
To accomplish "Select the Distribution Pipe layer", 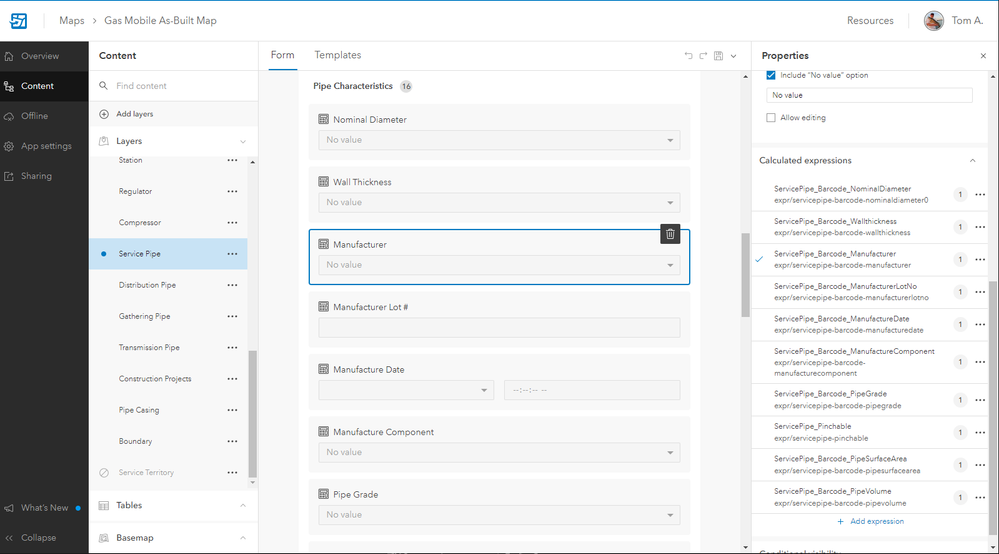I will pyautogui.click(x=147, y=285).
